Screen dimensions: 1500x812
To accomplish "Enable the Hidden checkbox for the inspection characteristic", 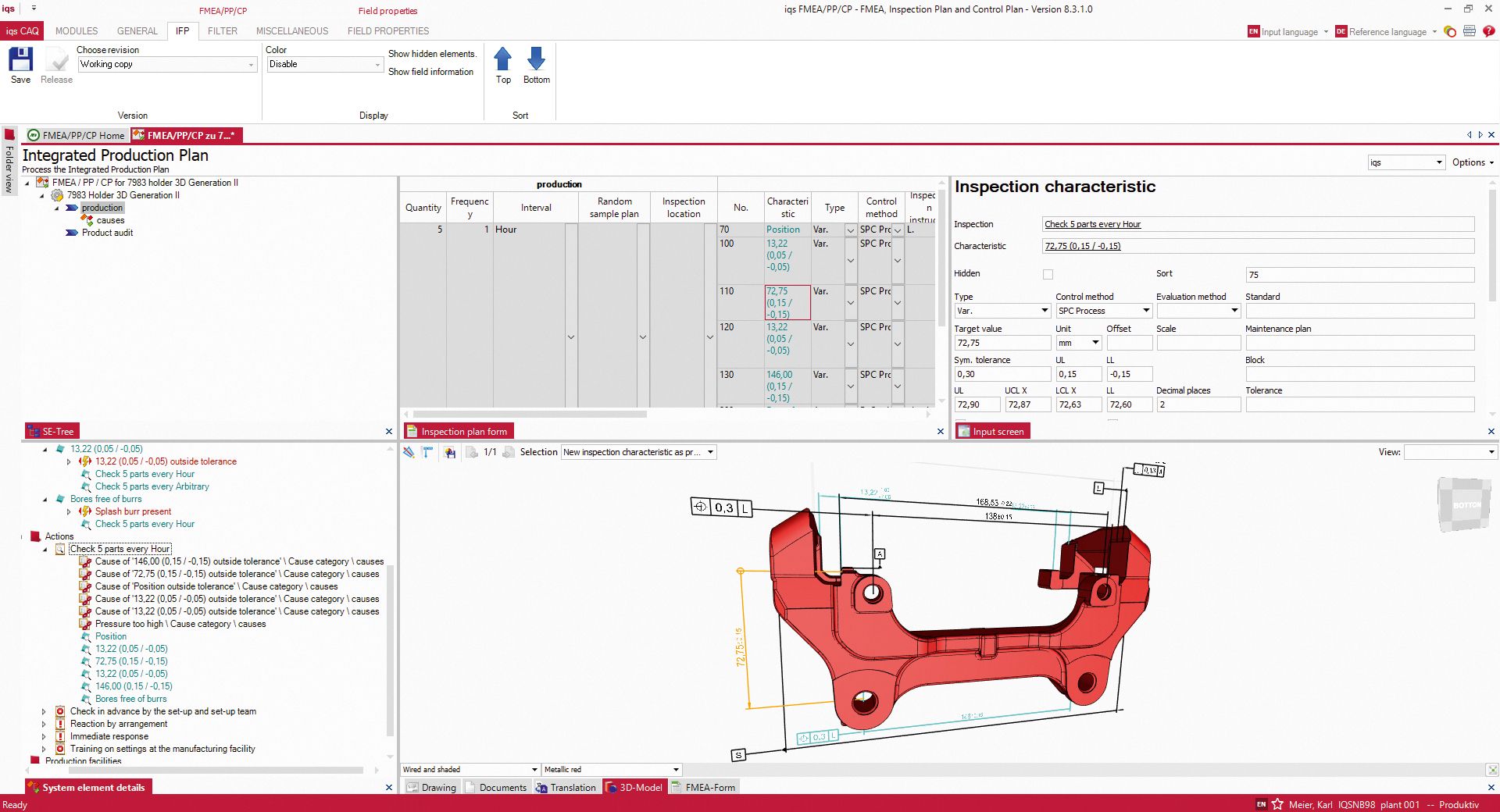I will (1047, 274).
